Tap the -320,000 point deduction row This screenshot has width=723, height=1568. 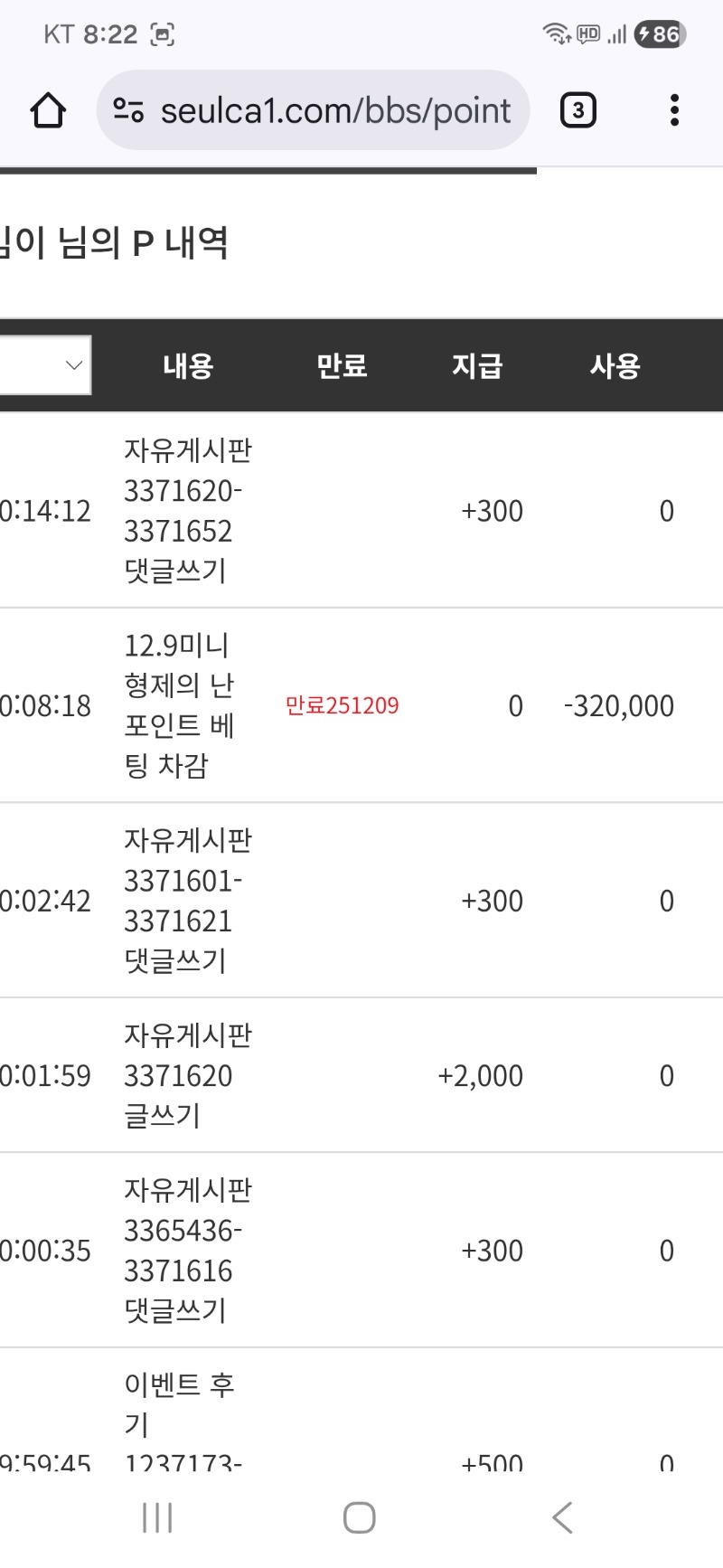618,706
